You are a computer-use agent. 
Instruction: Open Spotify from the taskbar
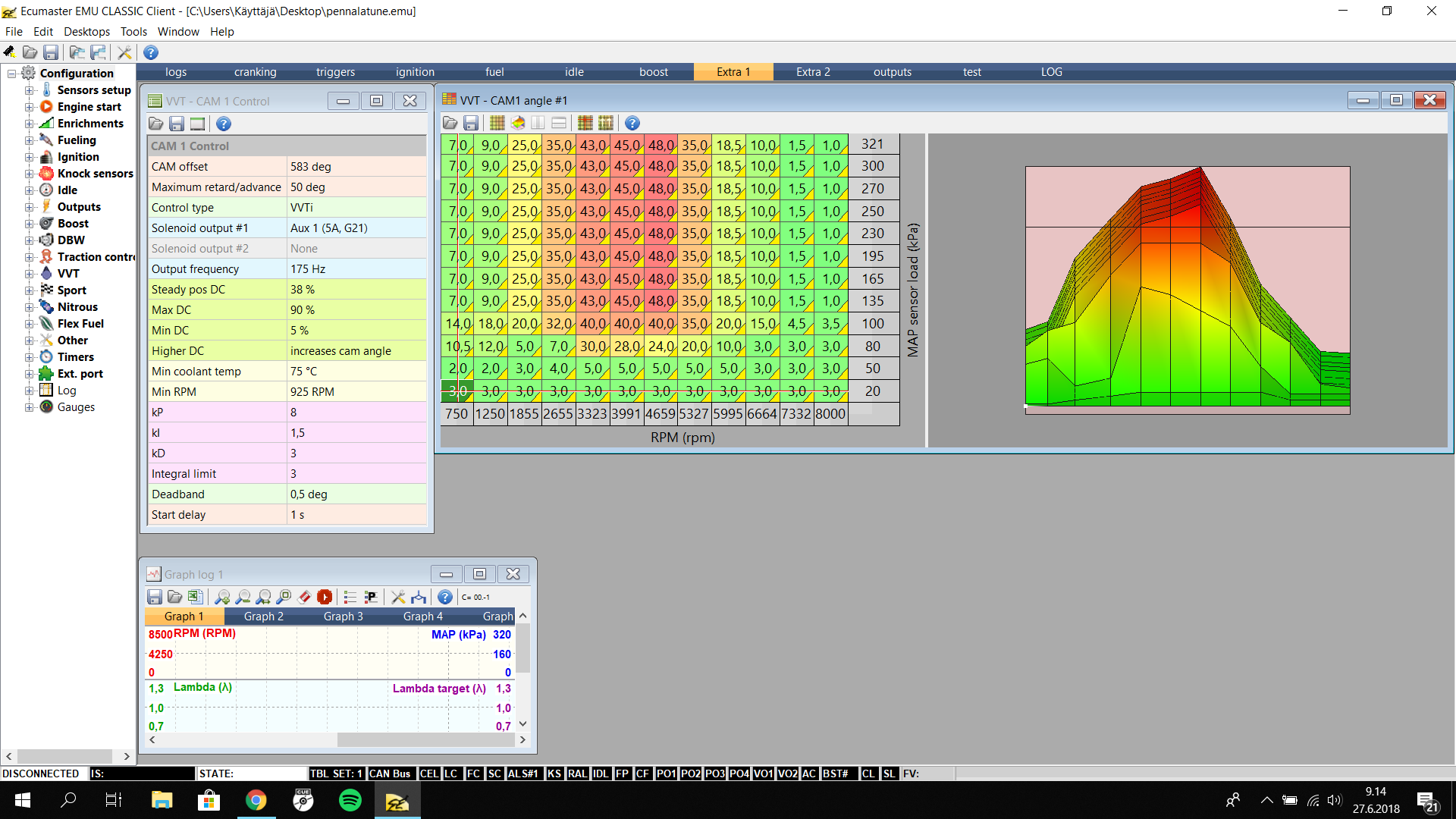350,800
